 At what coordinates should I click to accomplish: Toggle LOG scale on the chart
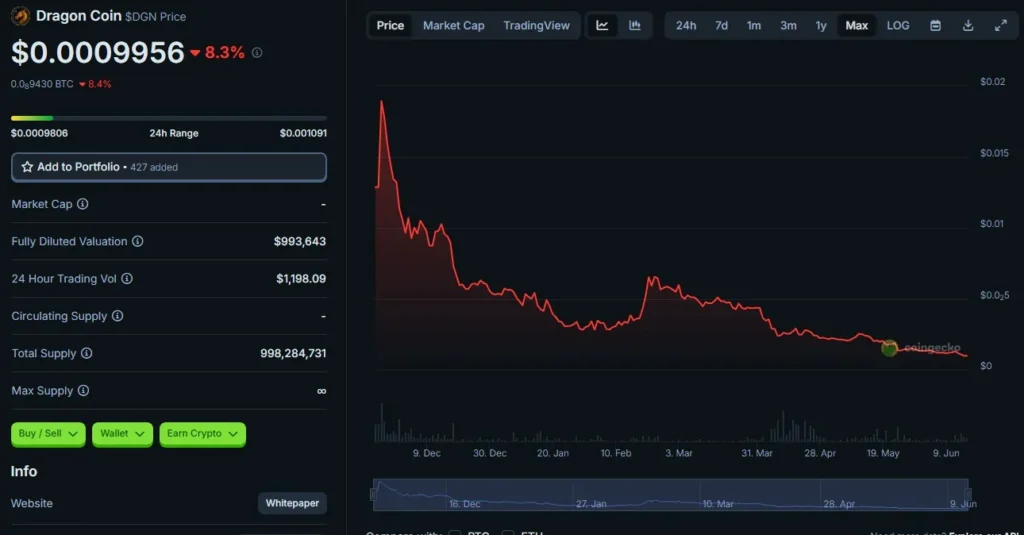[898, 25]
